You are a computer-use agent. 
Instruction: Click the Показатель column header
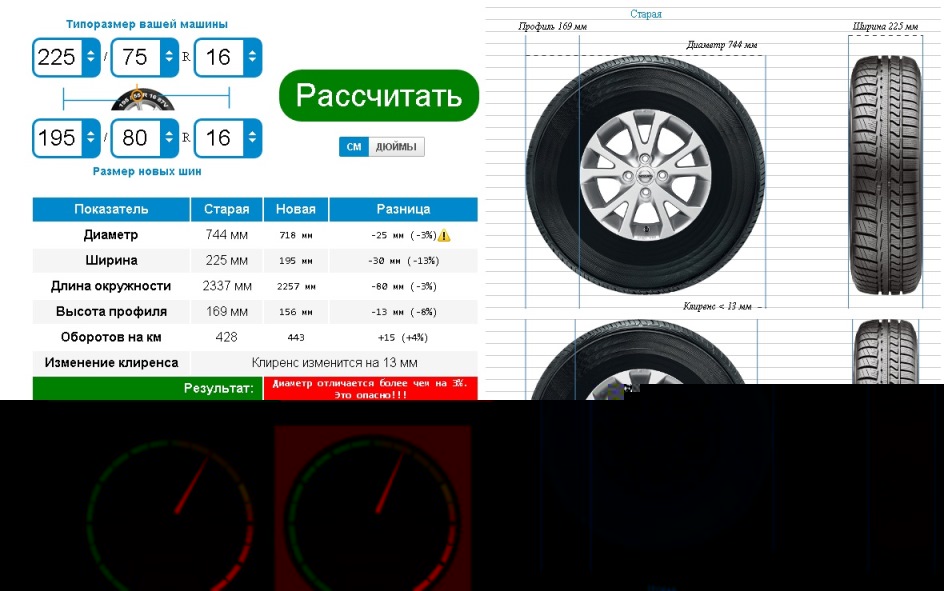(x=111, y=209)
